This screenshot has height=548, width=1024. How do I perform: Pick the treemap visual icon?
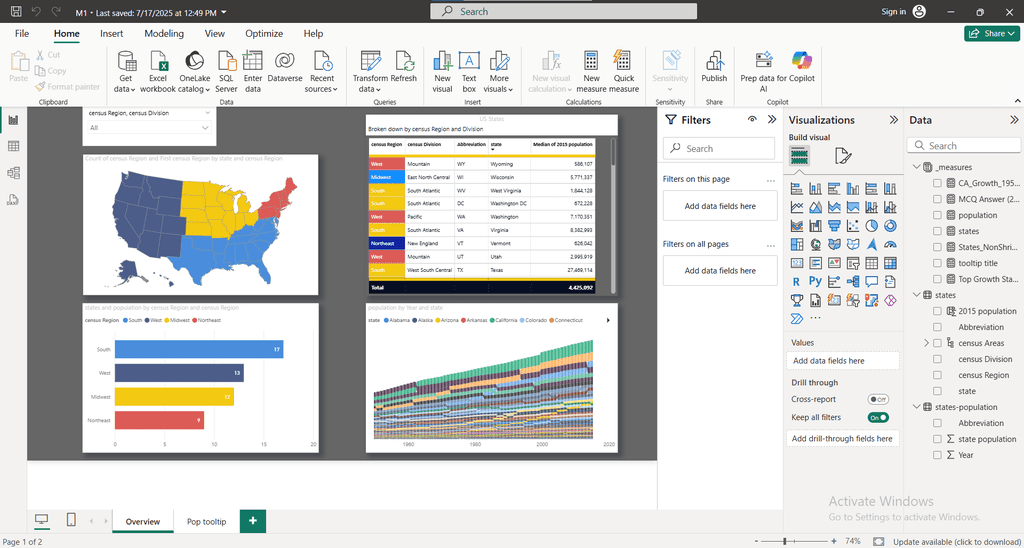(x=797, y=244)
